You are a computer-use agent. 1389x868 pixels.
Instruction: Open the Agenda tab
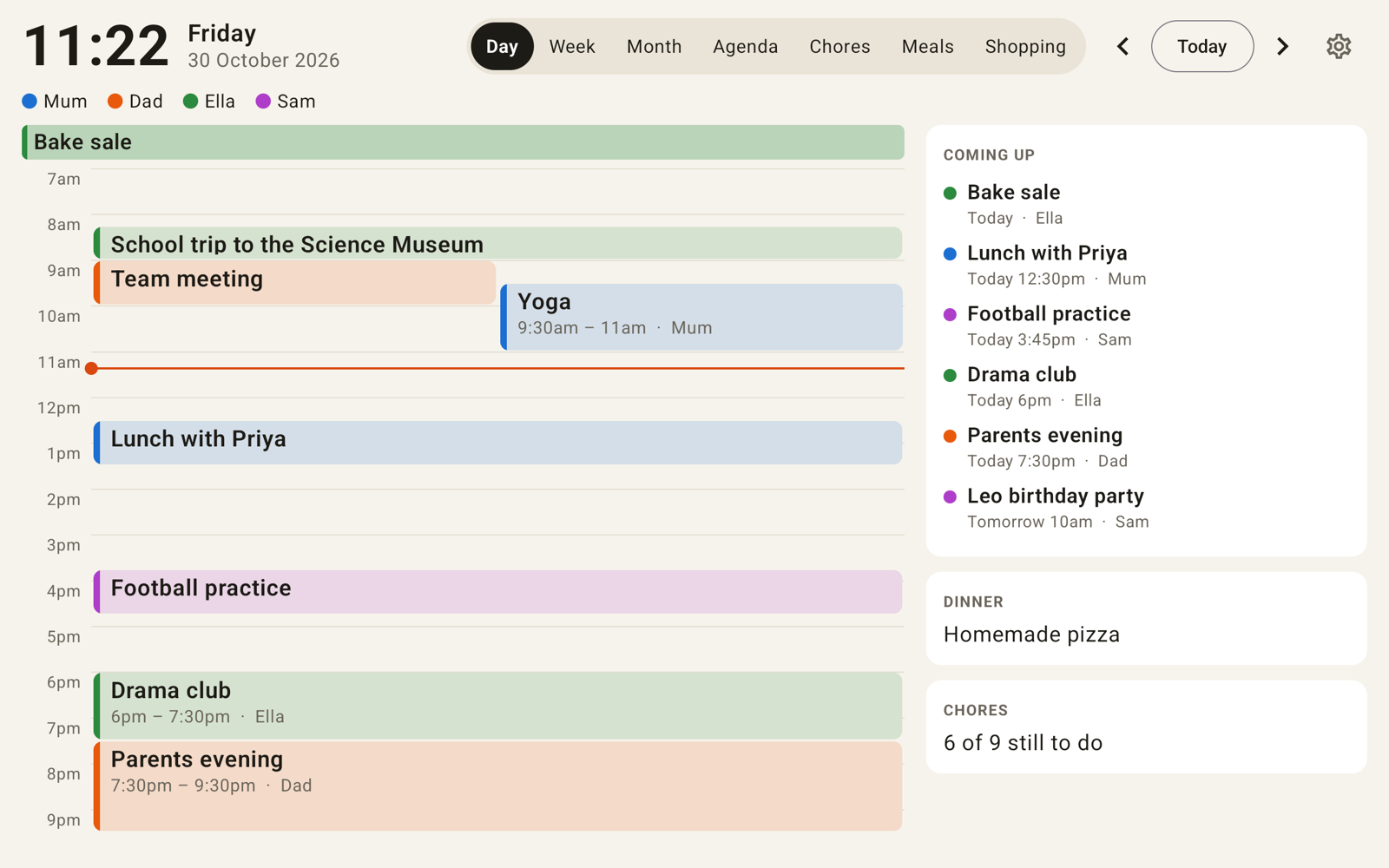click(x=746, y=46)
